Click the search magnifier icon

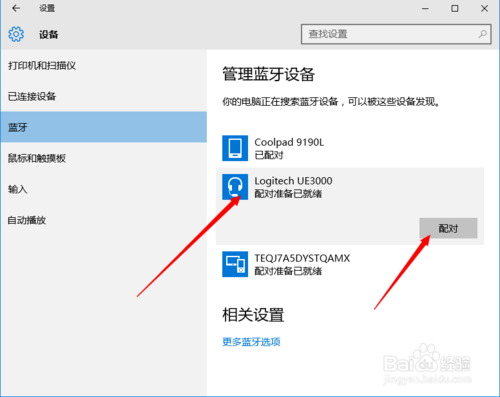pos(483,34)
